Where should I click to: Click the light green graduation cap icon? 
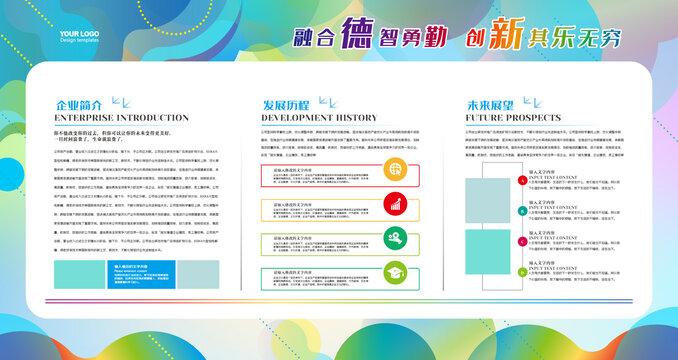coord(395,273)
